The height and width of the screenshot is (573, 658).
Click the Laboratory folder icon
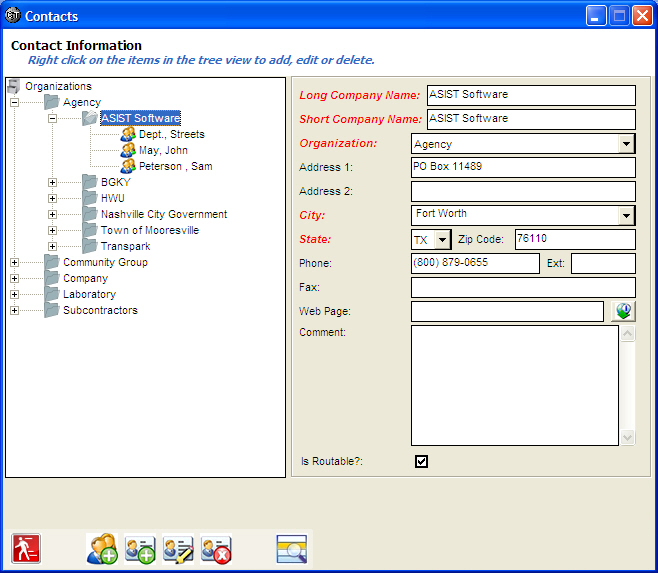(x=52, y=294)
